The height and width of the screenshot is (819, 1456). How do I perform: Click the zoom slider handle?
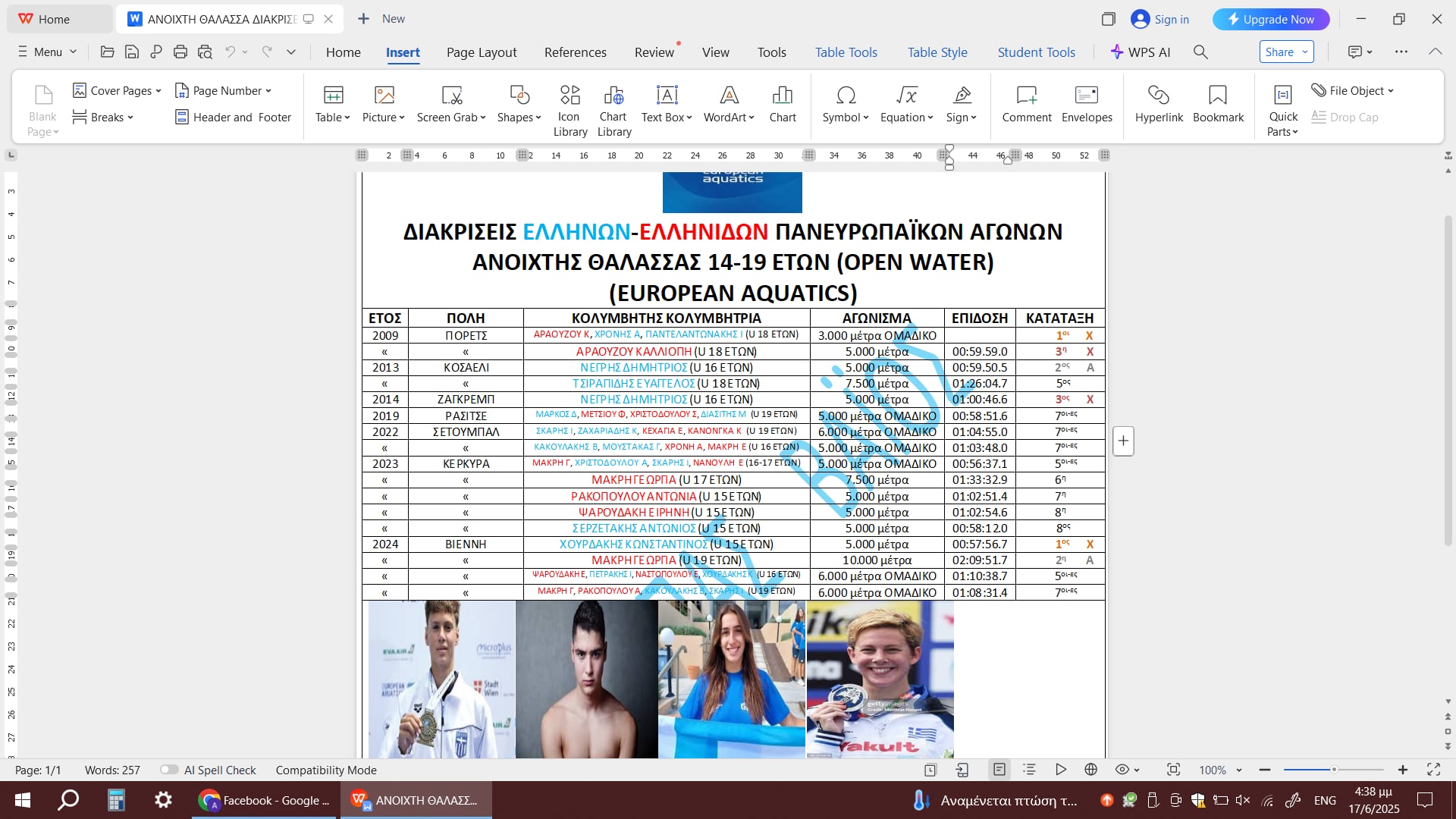tap(1334, 770)
